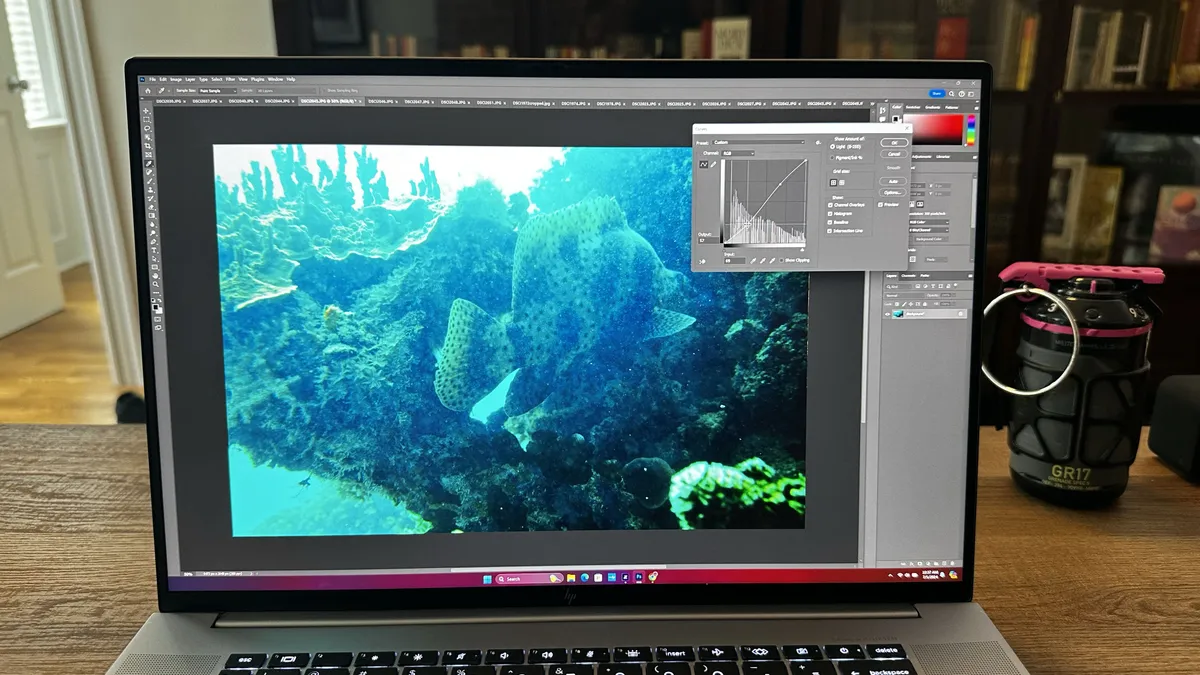
Task: Click the Photoshop icon on the taskbar
Action: [x=639, y=578]
